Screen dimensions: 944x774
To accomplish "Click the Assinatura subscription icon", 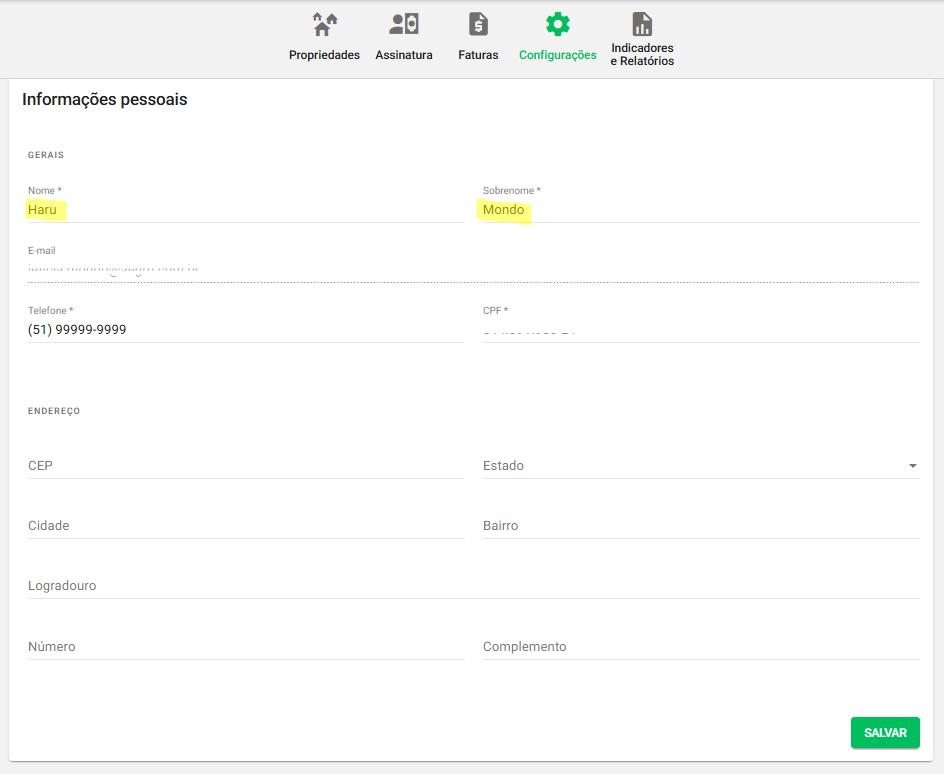I will click(404, 24).
